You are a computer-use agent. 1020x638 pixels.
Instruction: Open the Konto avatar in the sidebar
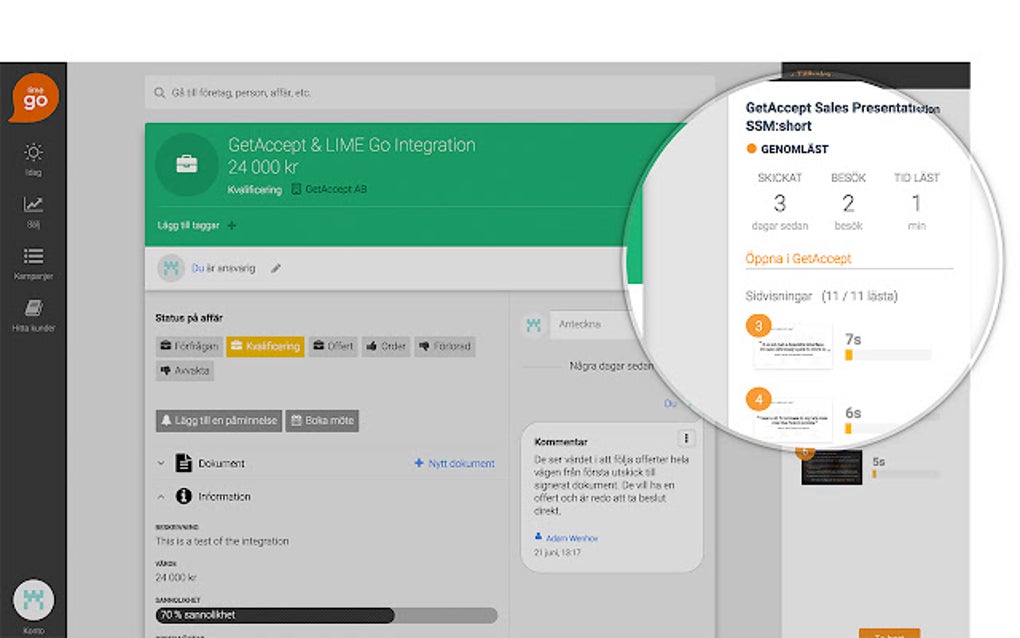pos(33,600)
